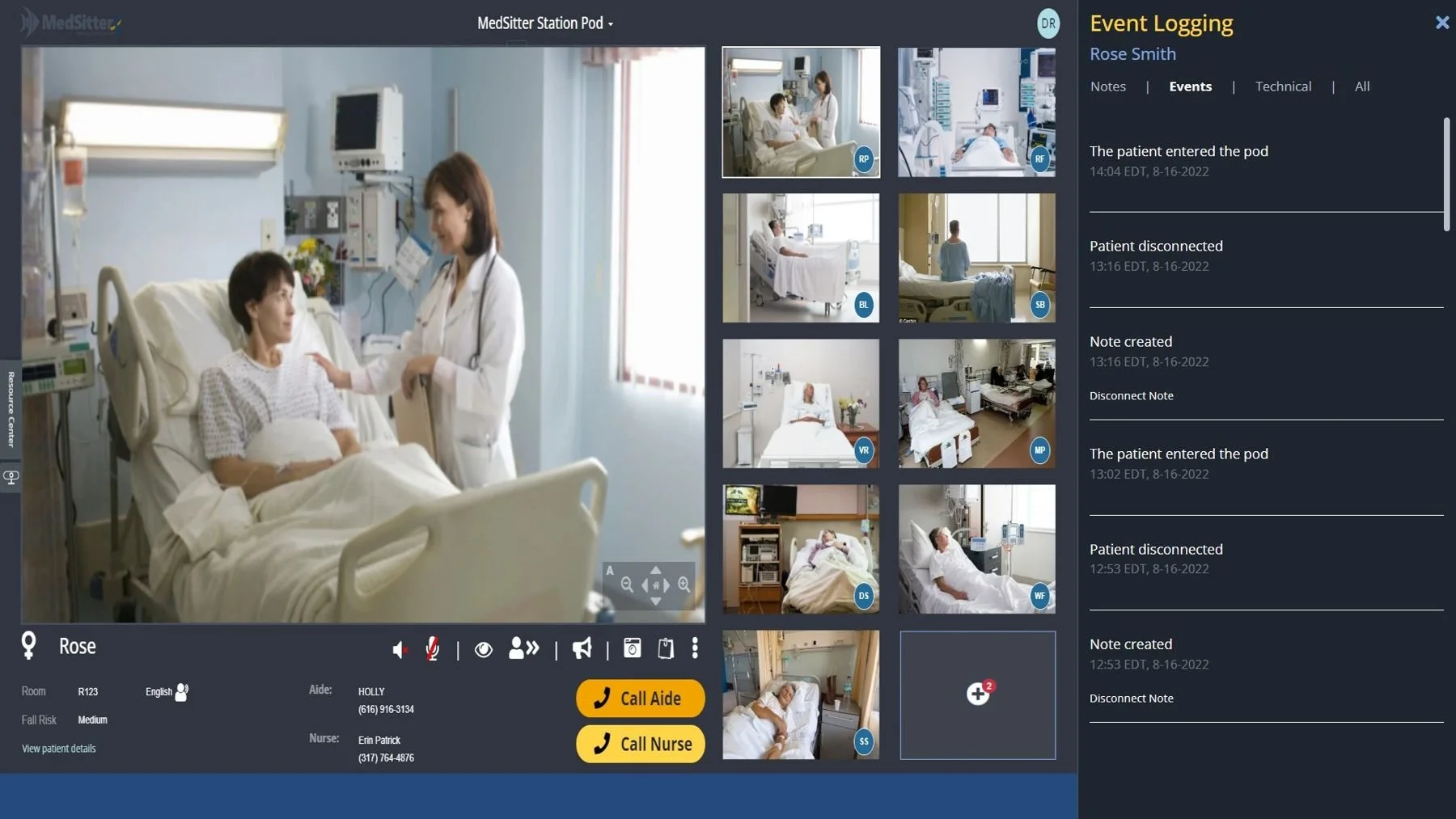This screenshot has height=819, width=1456.
Task: Pan the camera down
Action: click(656, 601)
